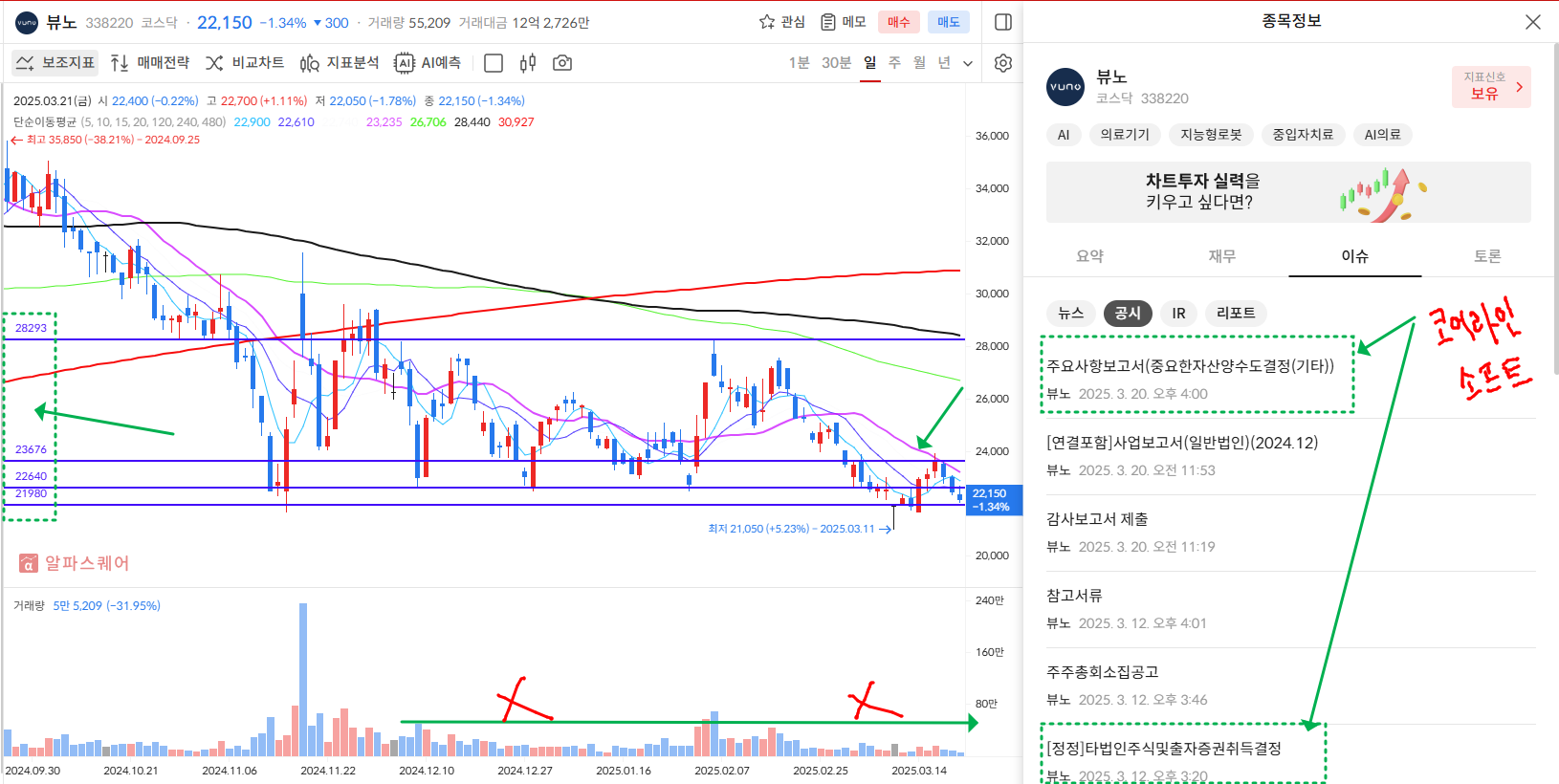The height and width of the screenshot is (784, 1559).
Task: Open chart settings gear icon
Action: [x=1003, y=63]
